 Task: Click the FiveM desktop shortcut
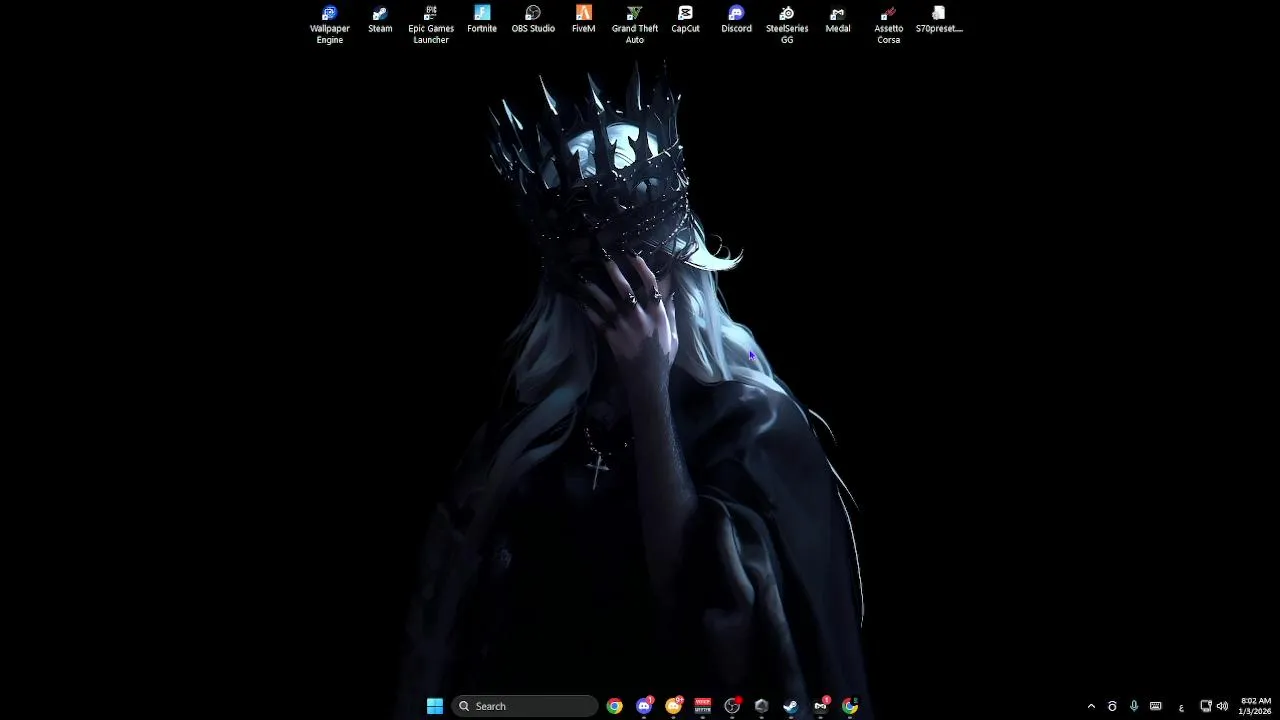(584, 20)
